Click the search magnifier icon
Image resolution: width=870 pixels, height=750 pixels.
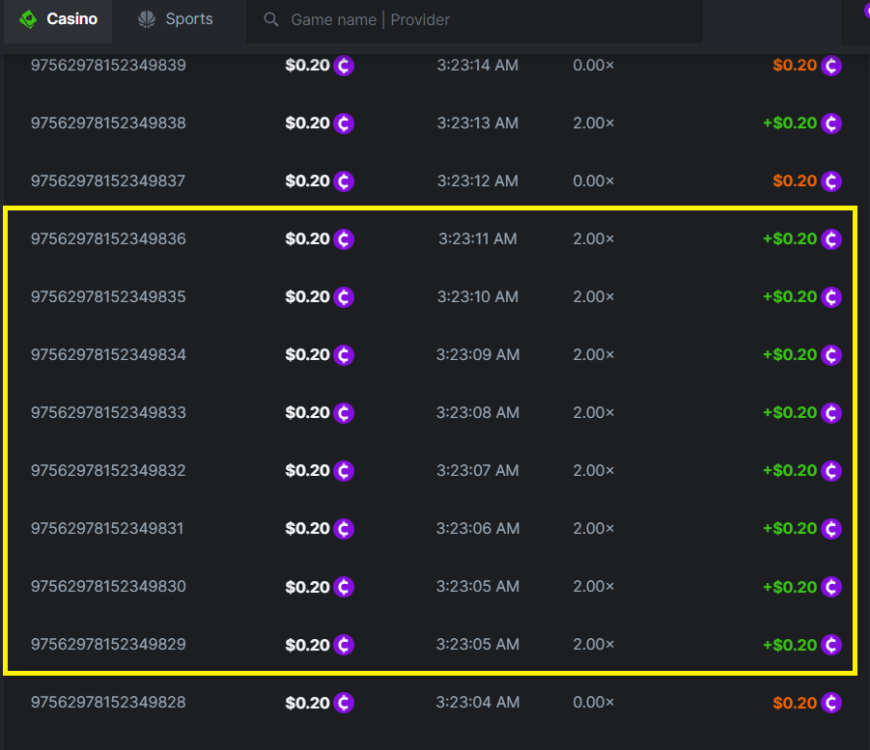pyautogui.click(x=270, y=19)
